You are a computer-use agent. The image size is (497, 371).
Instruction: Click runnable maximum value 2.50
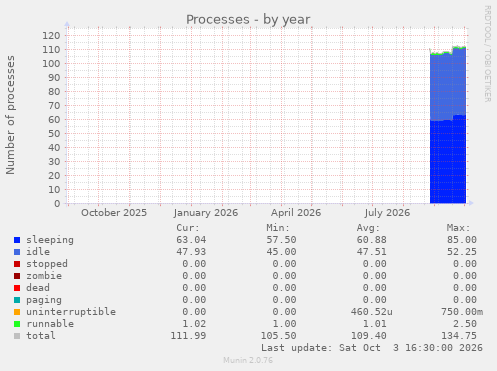(x=465, y=324)
